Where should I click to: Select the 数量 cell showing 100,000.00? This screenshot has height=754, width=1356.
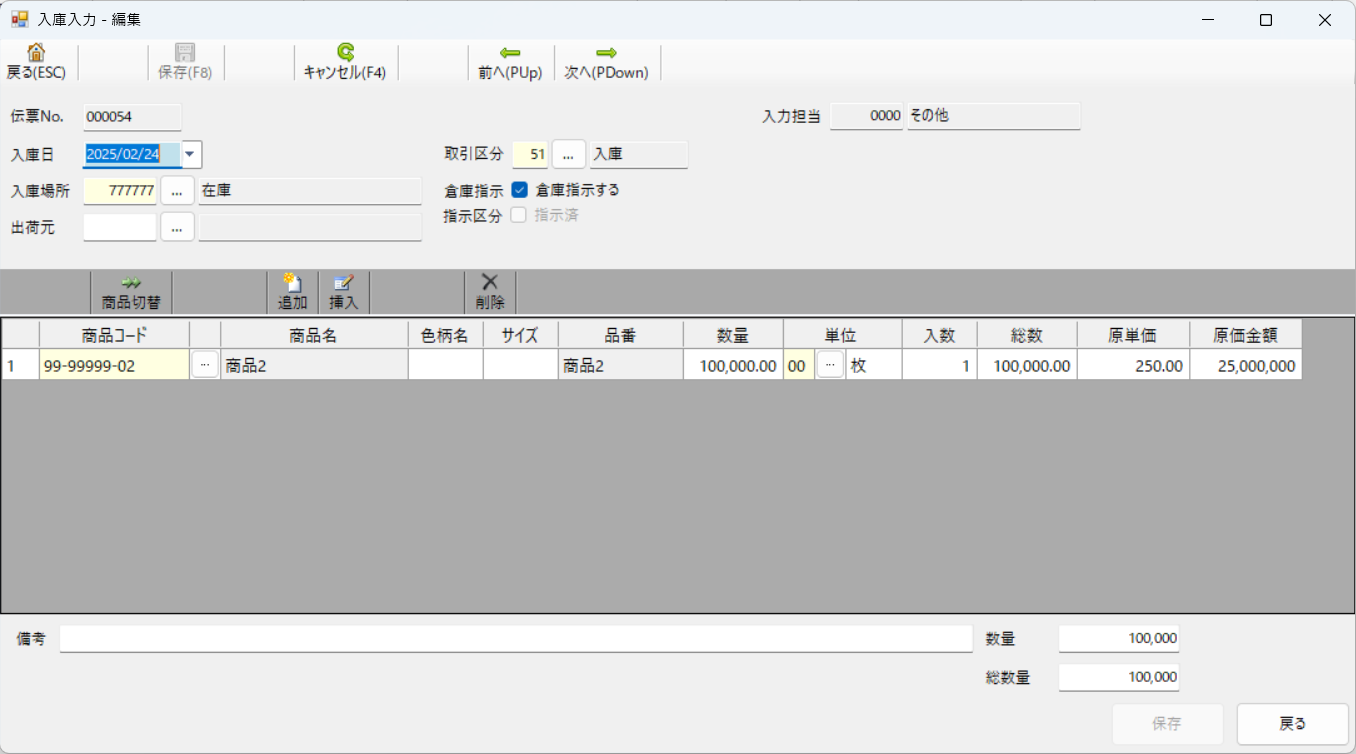click(733, 366)
